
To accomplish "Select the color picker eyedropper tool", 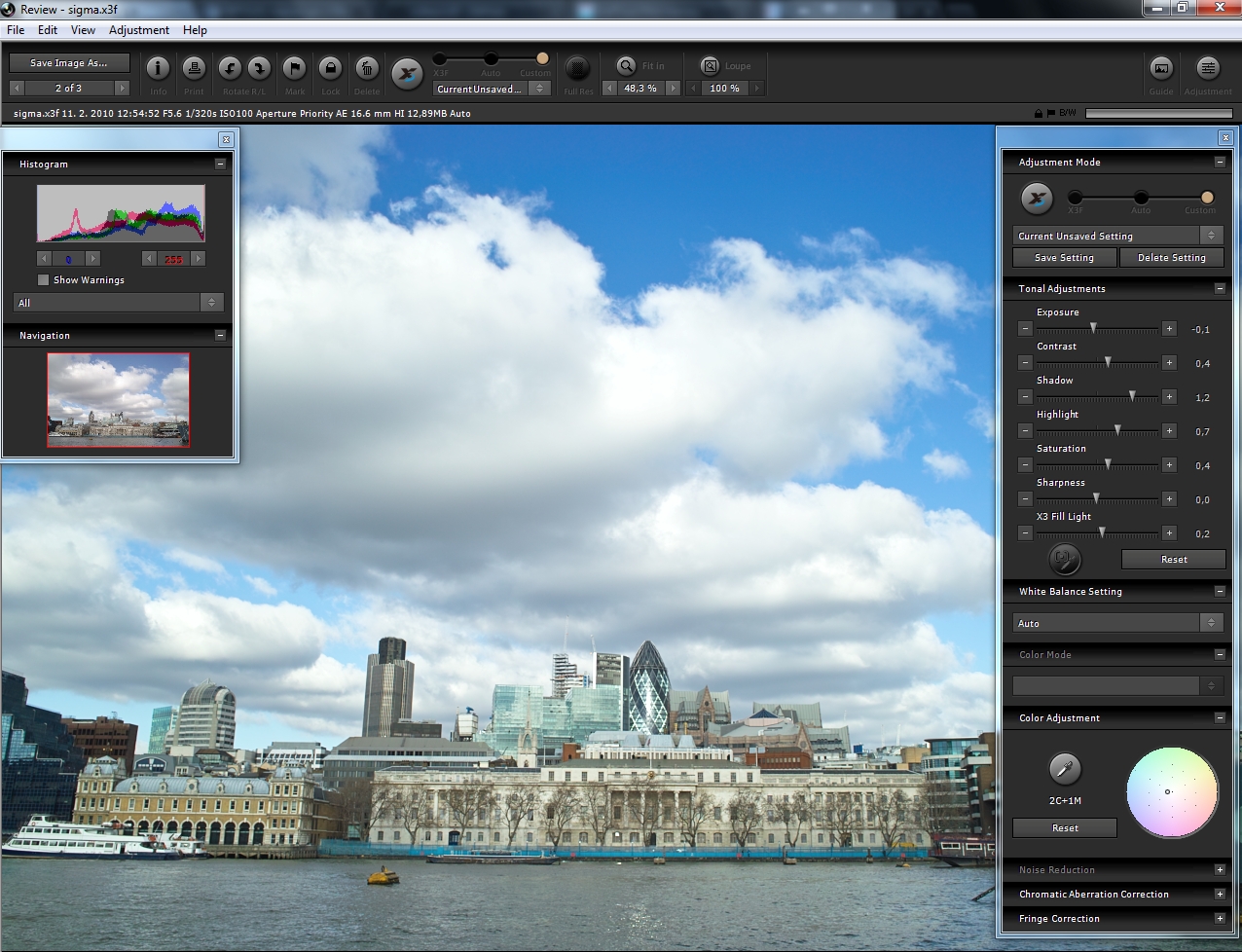I will [1064, 769].
